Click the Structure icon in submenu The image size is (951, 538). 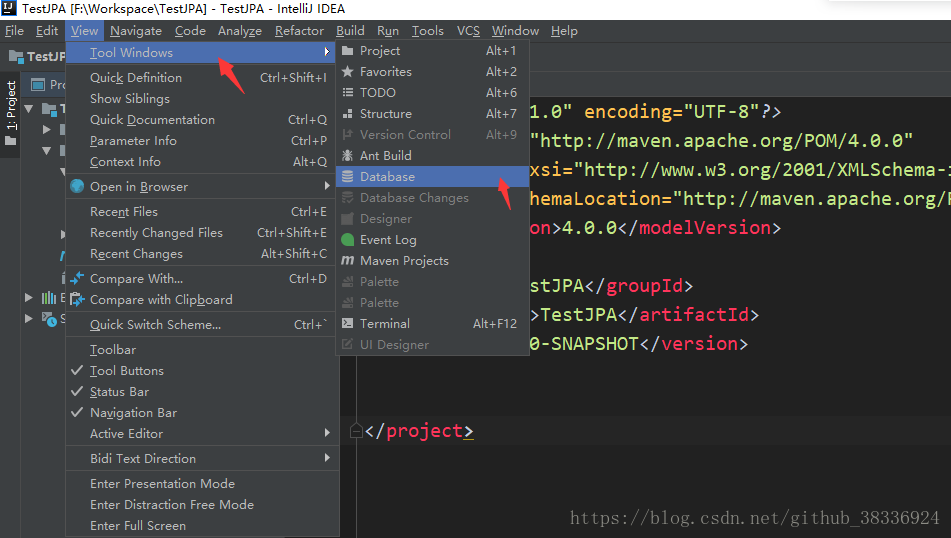348,113
